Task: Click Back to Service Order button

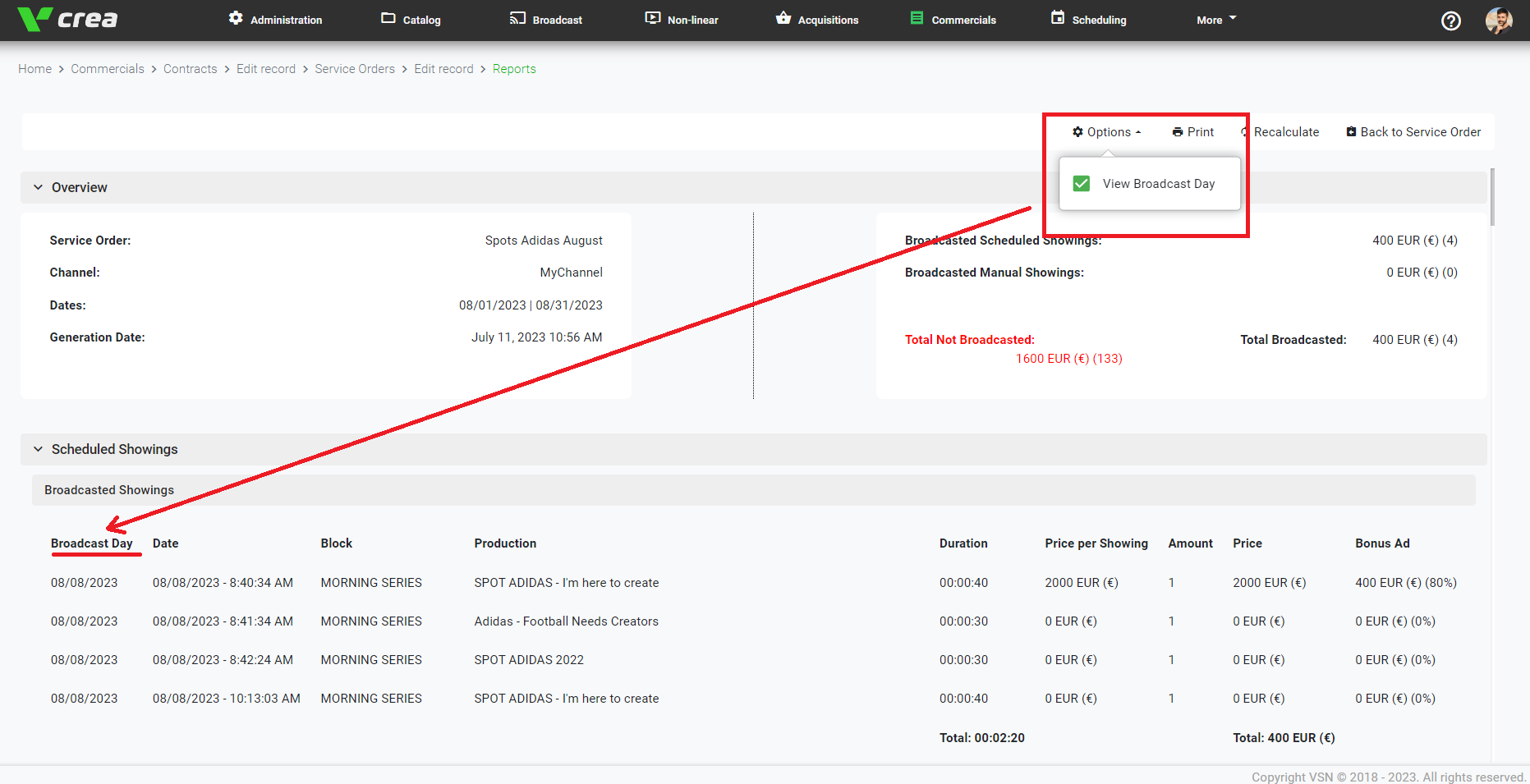Action: 1413,131
